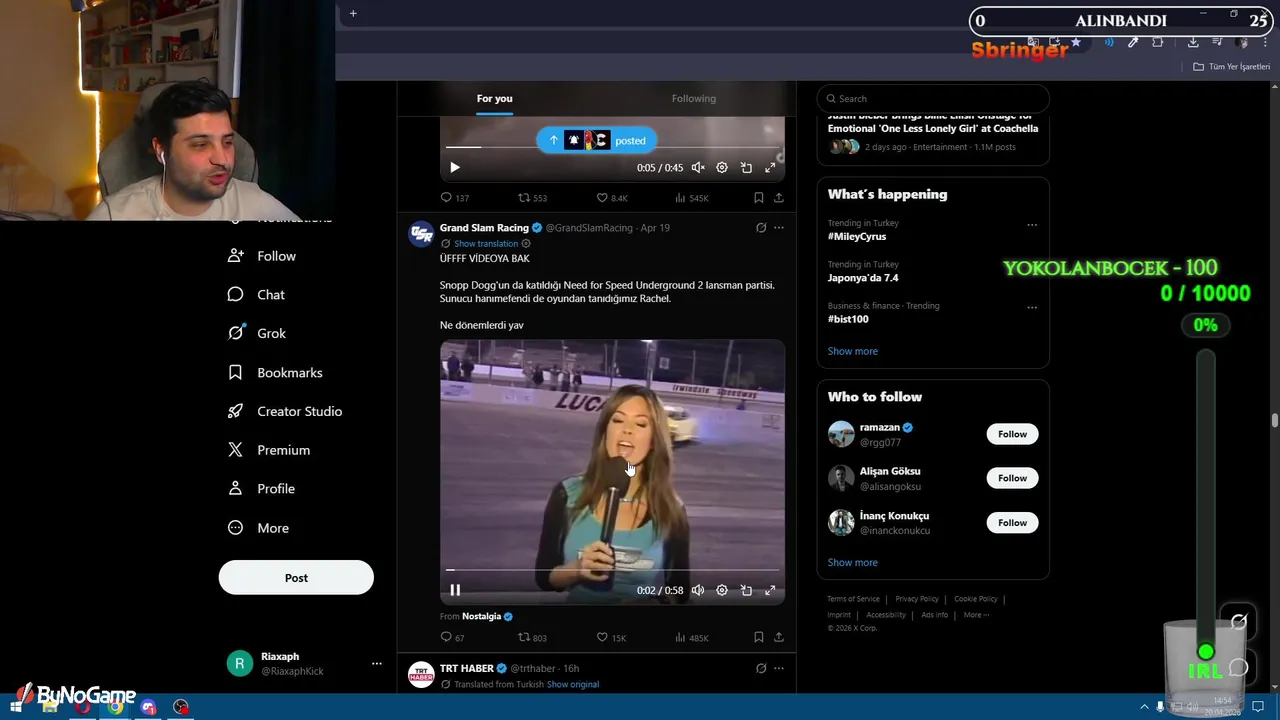Image resolution: width=1280 pixels, height=720 pixels.
Task: Open the Privacy Policy footer link
Action: point(917,599)
